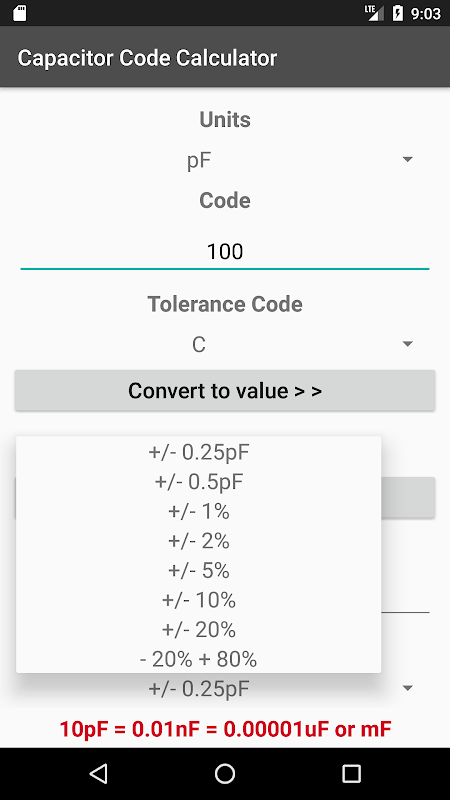Select +/- 0.25pF from the list

click(198, 452)
